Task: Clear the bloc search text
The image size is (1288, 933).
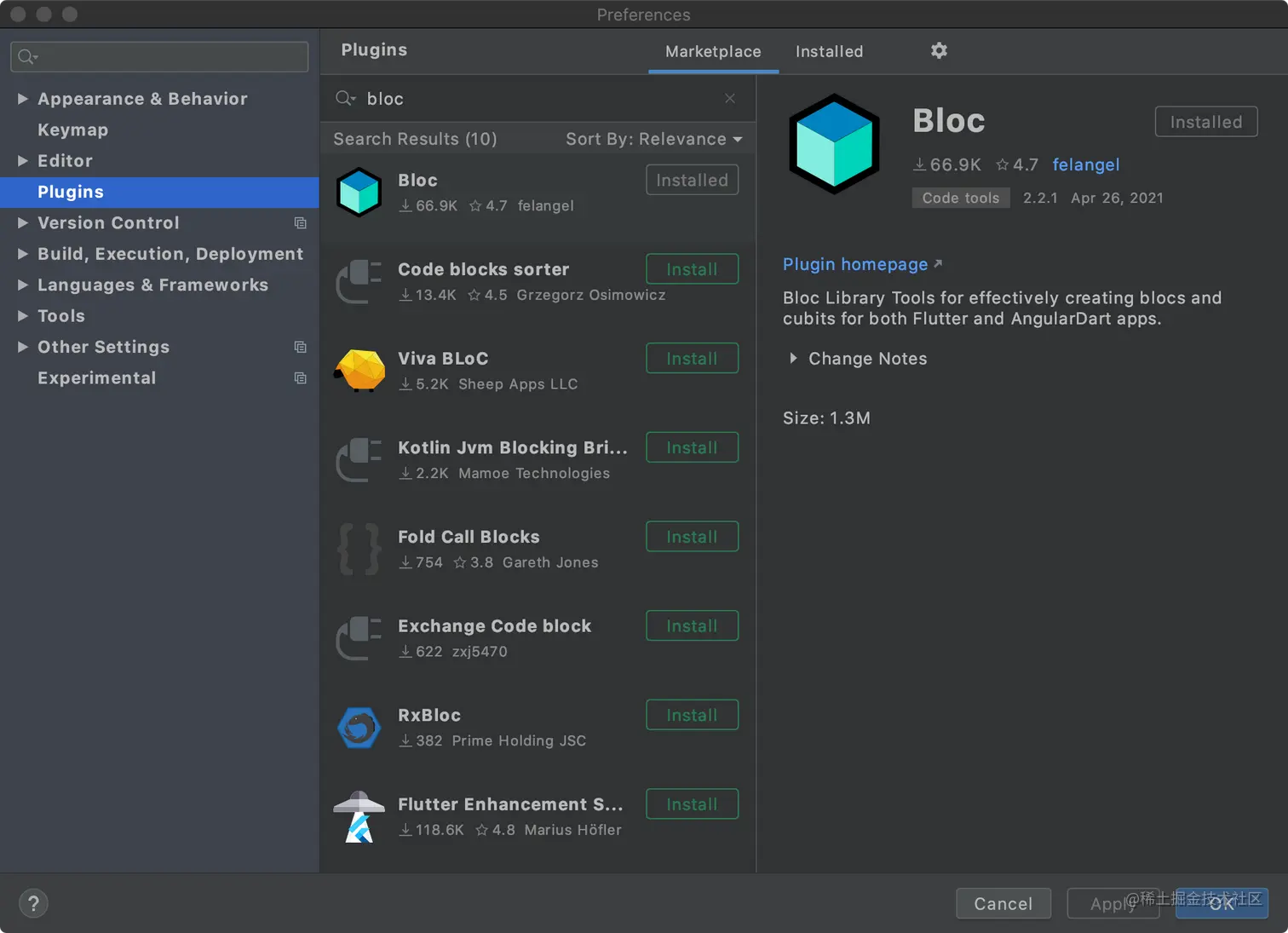Action: 730,98
